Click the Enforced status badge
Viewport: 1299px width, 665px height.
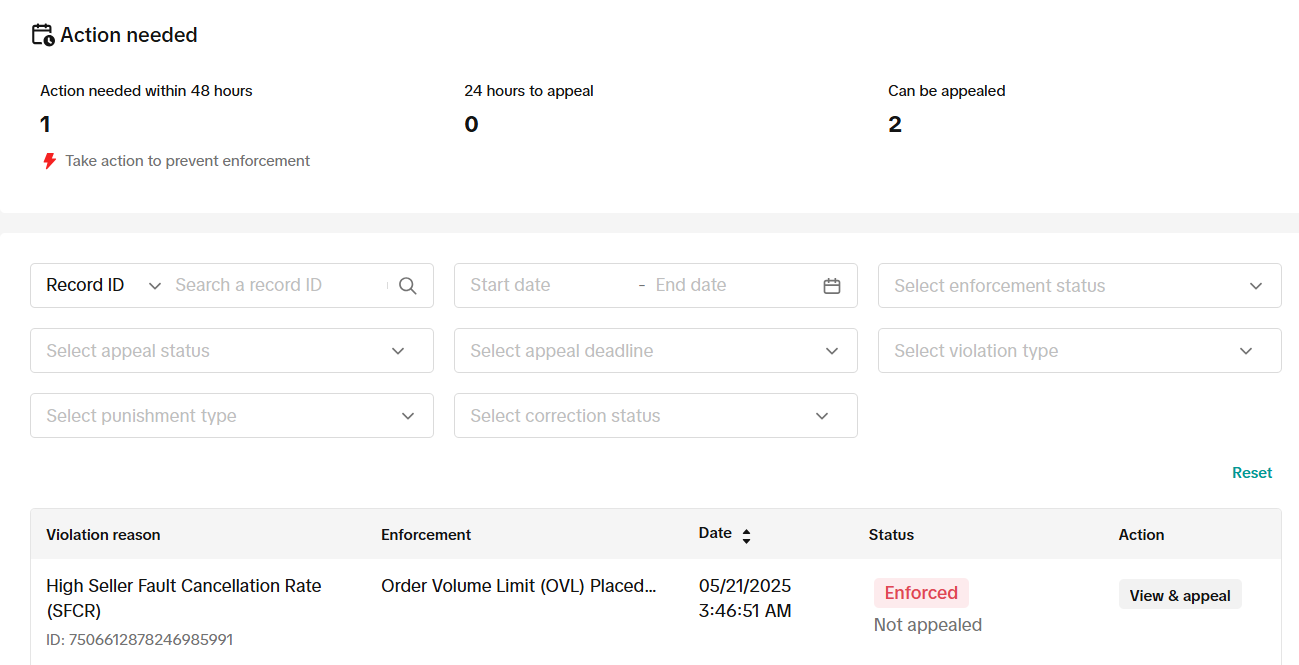920,593
